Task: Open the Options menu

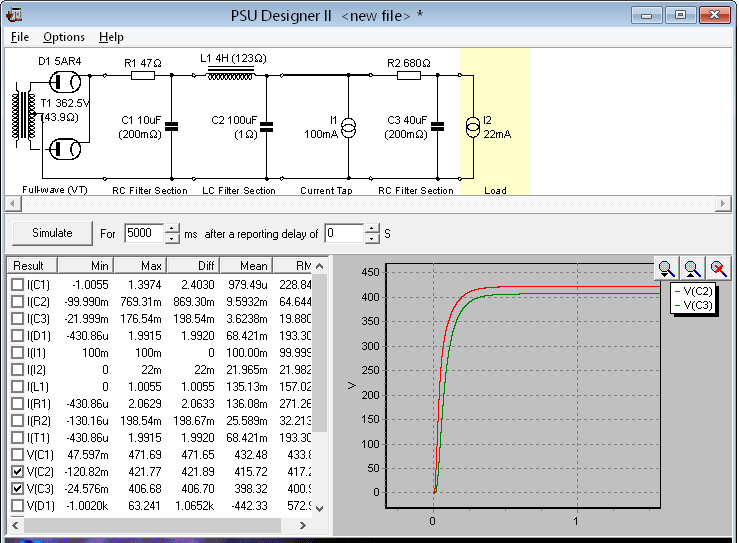Action: click(x=64, y=37)
